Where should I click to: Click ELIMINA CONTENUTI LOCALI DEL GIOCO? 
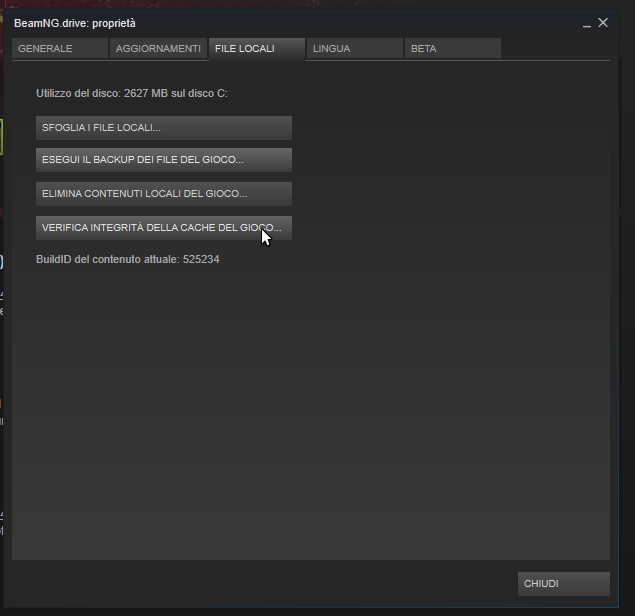tap(164, 194)
